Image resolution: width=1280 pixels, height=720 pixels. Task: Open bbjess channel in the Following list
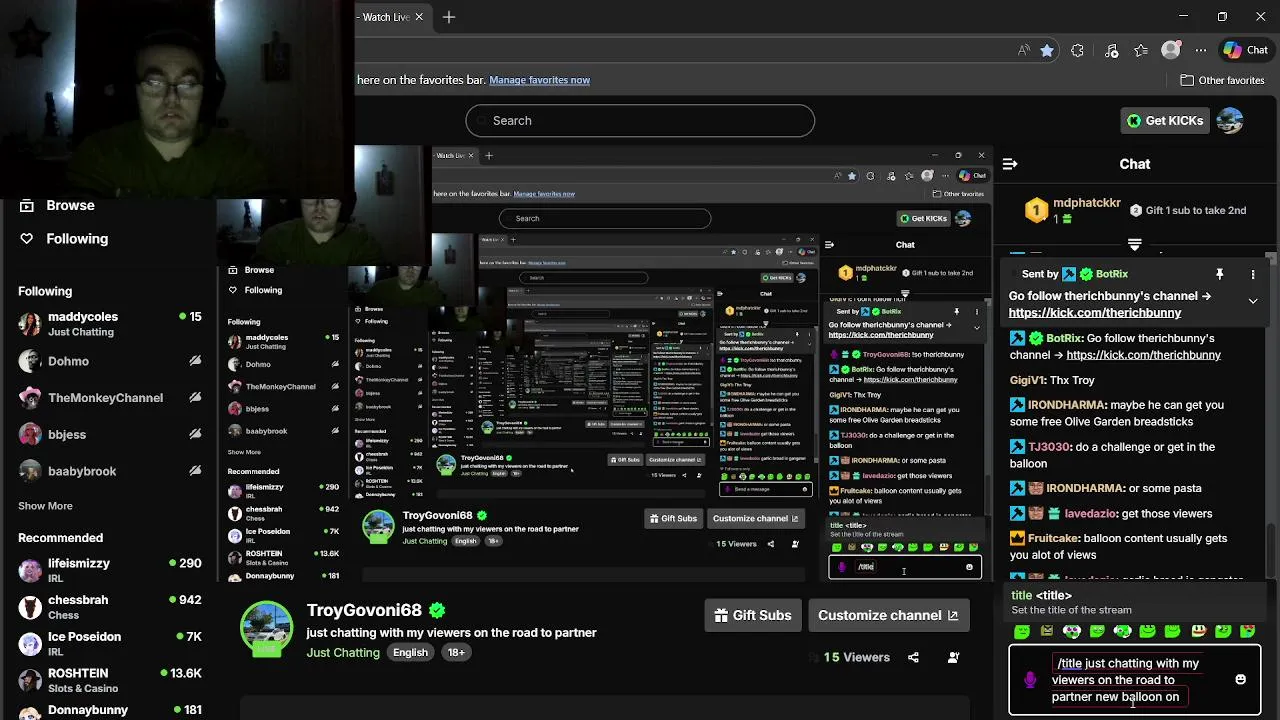[x=110, y=434]
